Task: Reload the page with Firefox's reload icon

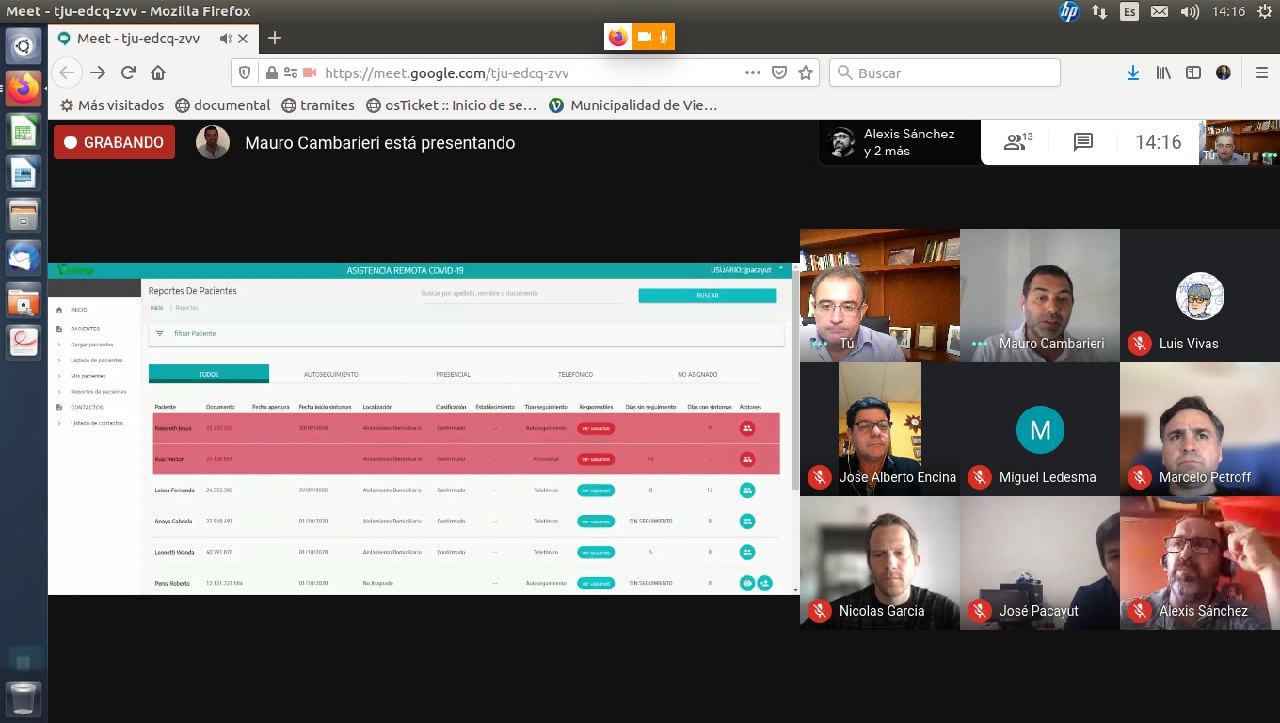Action: pos(128,72)
